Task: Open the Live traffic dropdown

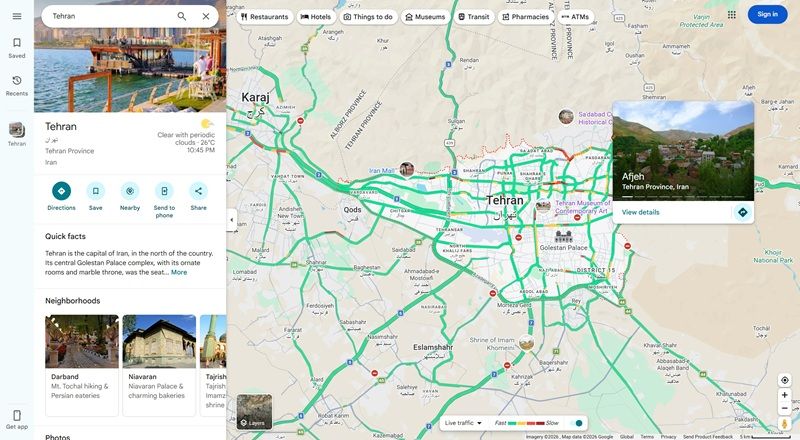Action: [x=463, y=423]
